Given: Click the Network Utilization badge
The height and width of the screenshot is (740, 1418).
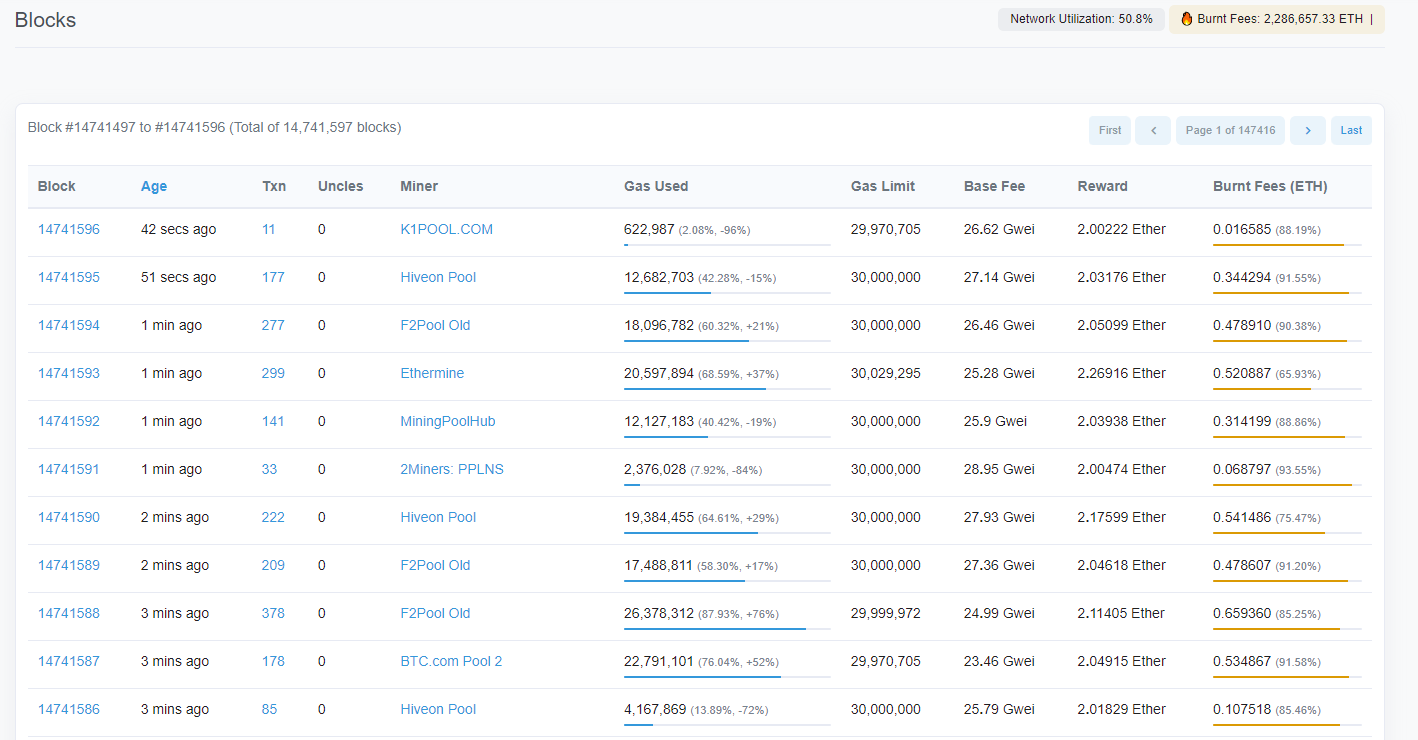Looking at the screenshot, I should (x=1081, y=19).
